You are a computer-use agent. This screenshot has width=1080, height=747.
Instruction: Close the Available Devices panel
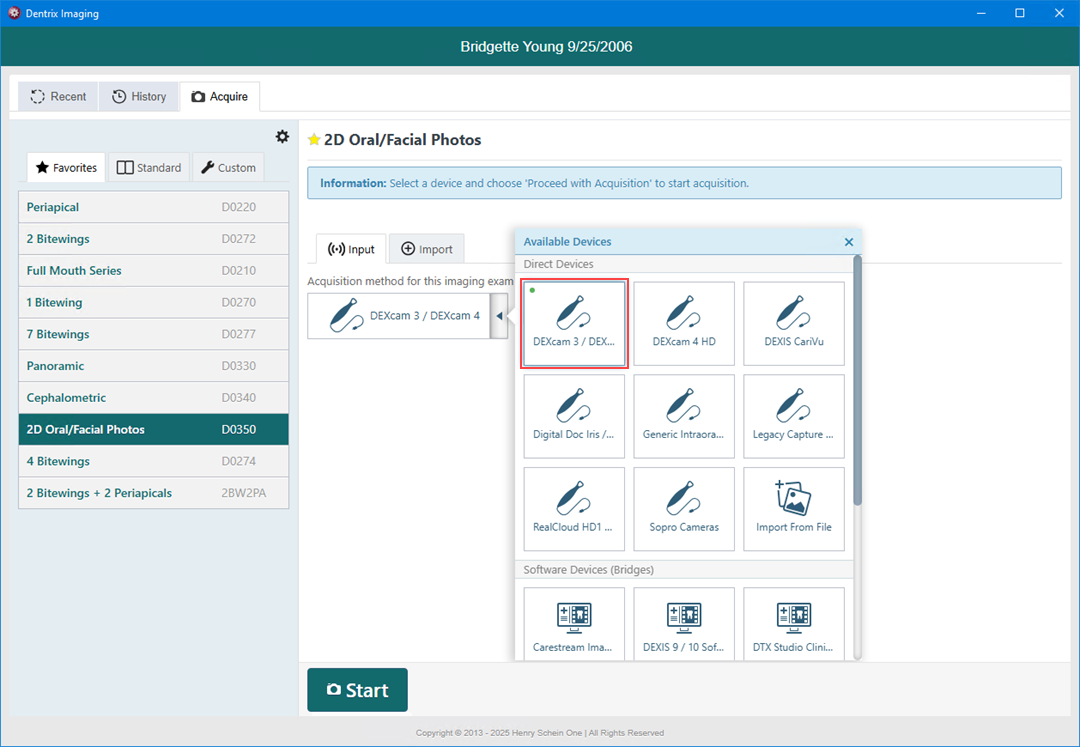tap(849, 242)
